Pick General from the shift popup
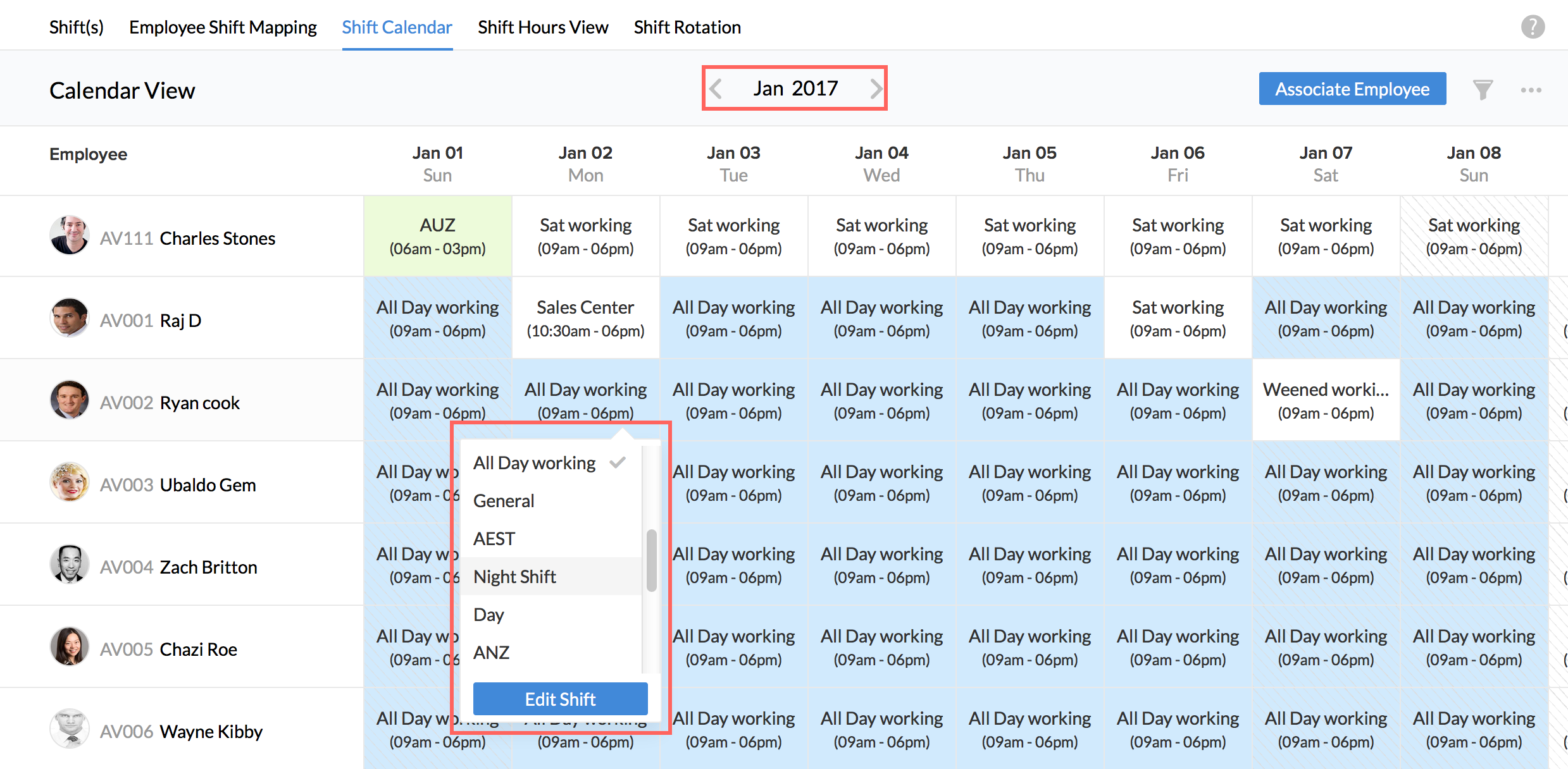1568x769 pixels. (x=504, y=501)
